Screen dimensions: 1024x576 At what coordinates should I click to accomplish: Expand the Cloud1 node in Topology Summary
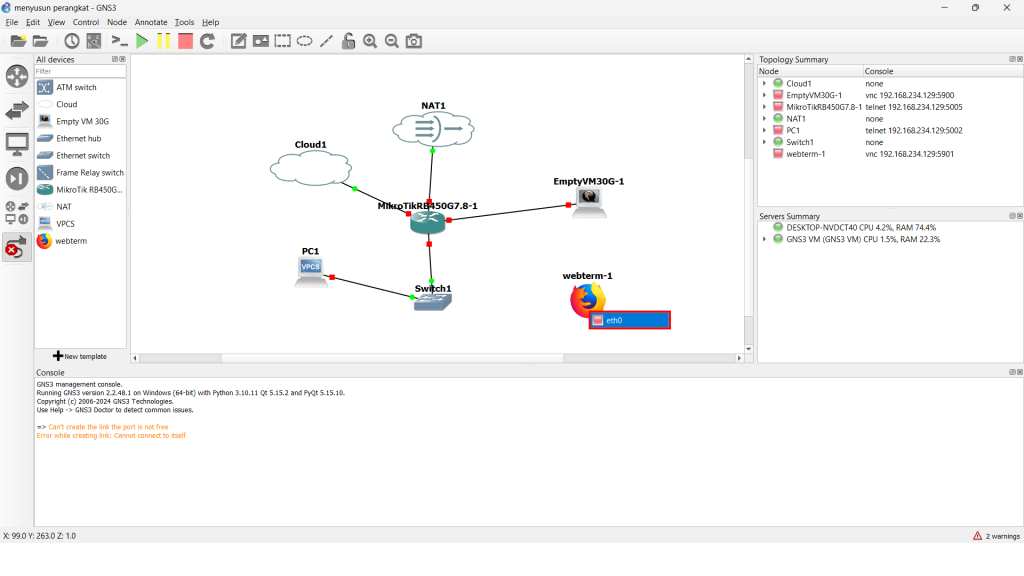764,84
